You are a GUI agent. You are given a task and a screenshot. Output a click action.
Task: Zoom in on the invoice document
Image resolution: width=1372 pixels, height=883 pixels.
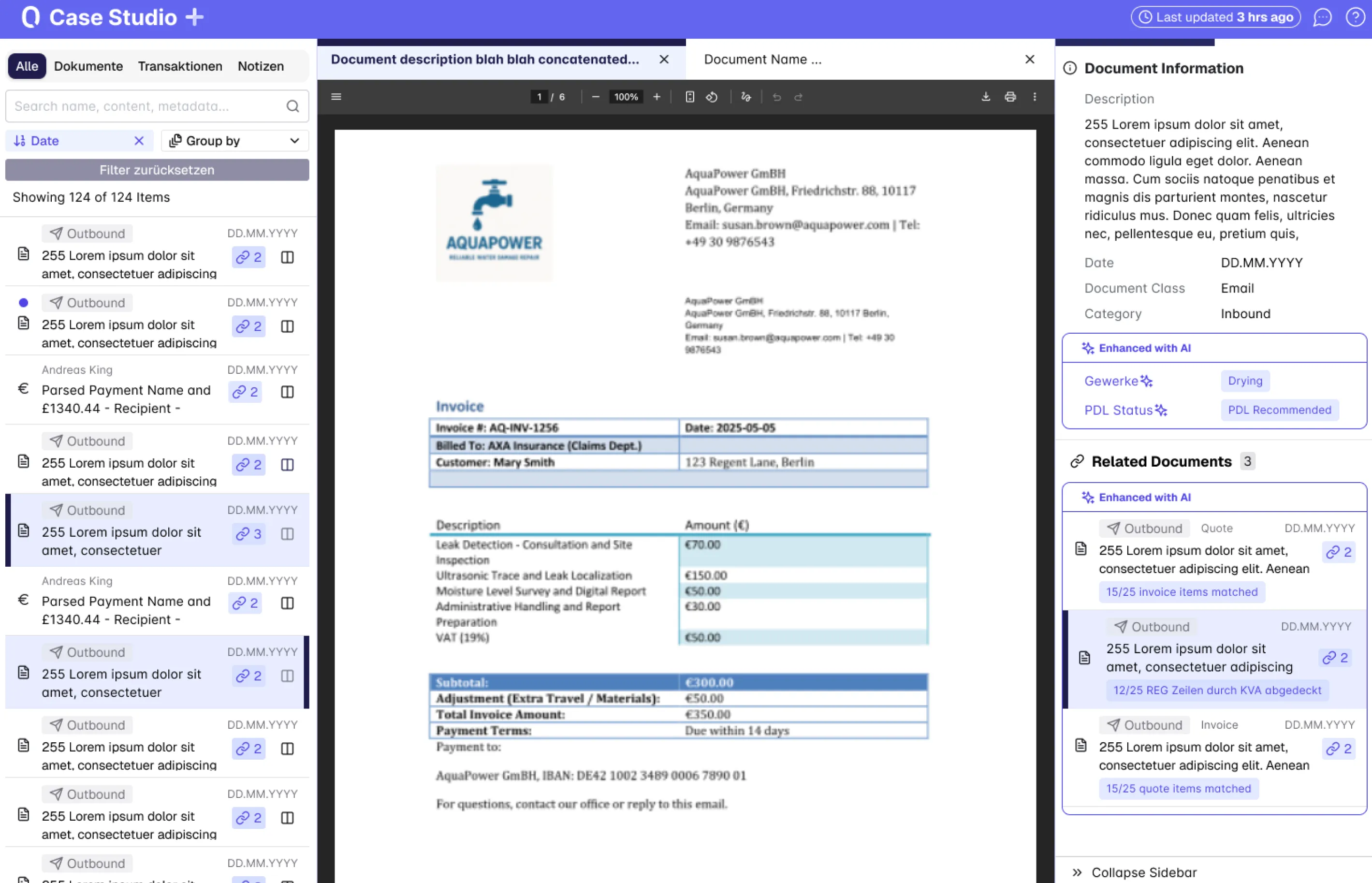[x=657, y=97]
